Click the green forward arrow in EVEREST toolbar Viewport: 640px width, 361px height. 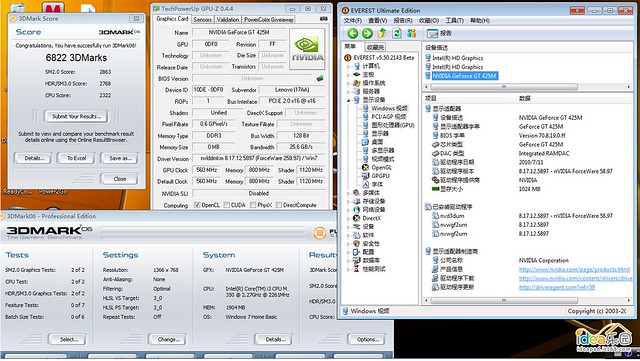point(367,33)
